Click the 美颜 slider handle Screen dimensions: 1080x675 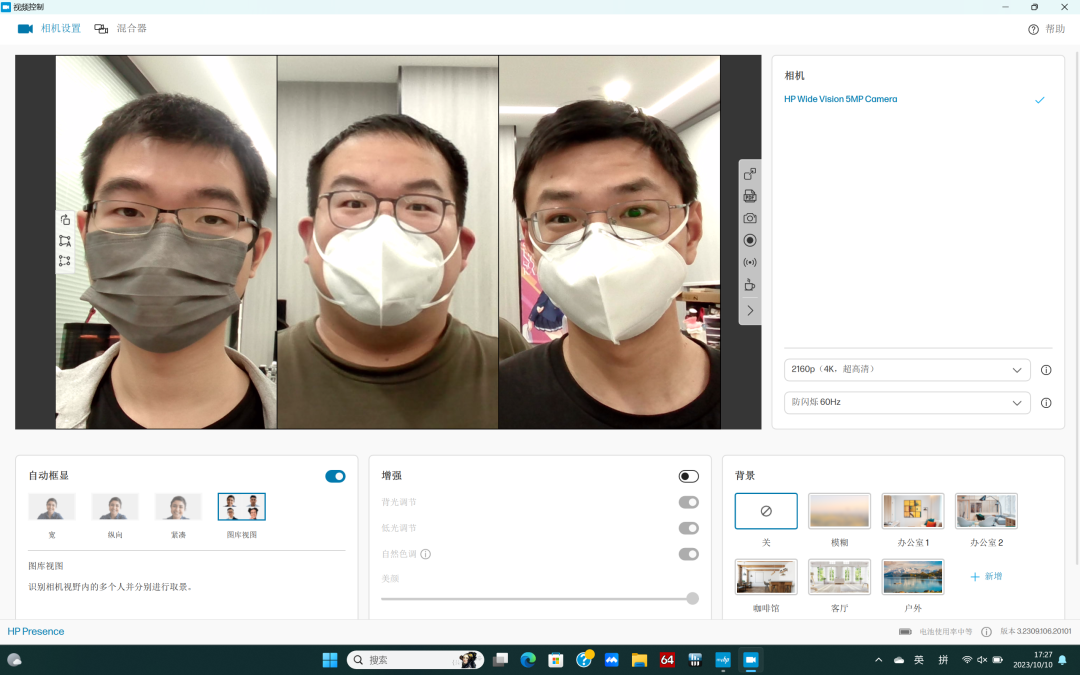click(692, 598)
